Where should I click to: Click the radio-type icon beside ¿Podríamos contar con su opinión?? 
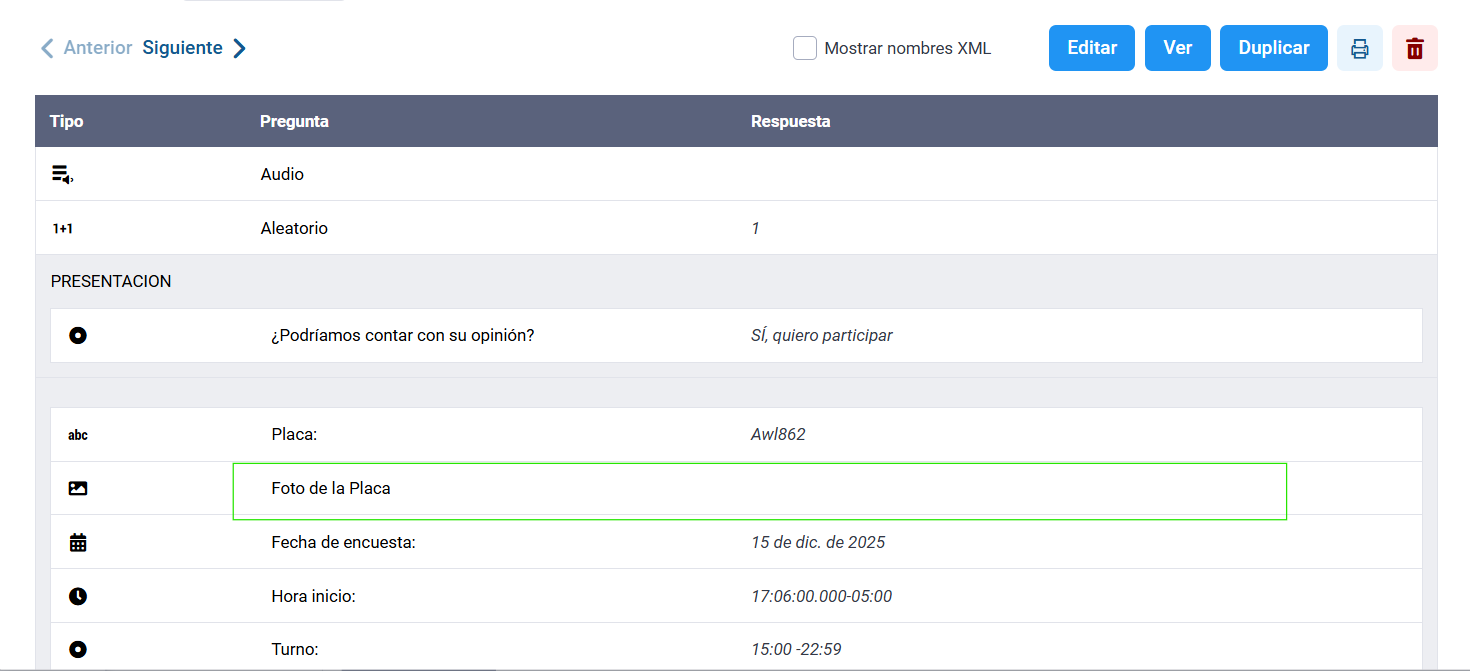(78, 336)
